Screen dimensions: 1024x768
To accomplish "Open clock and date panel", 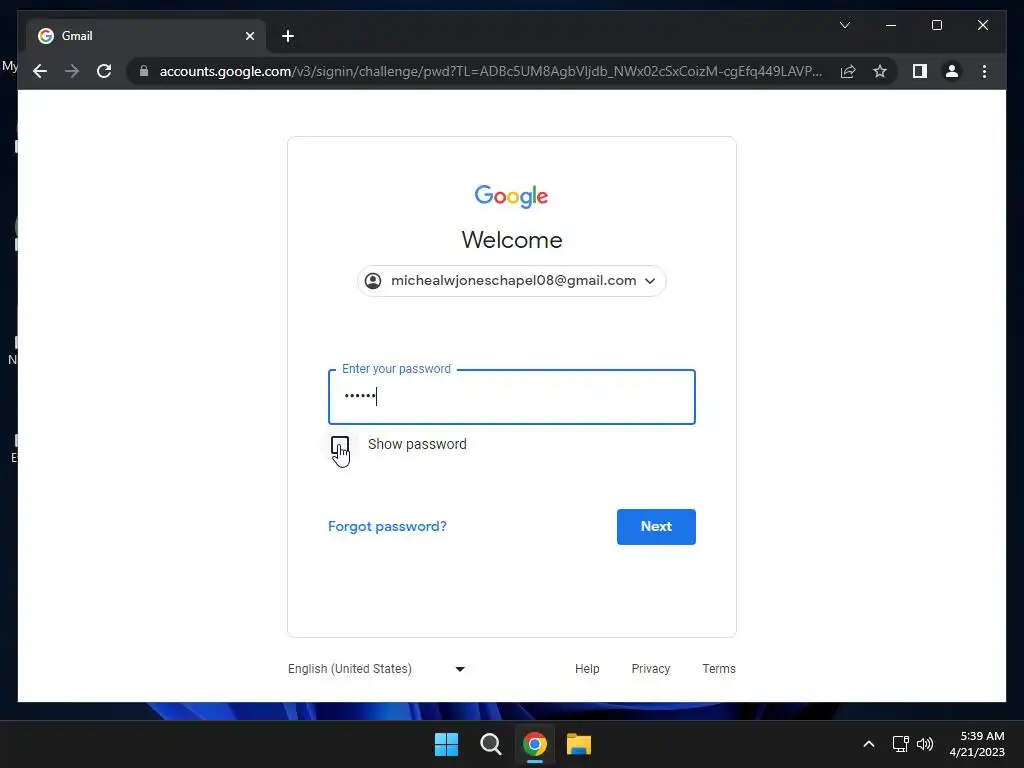I will click(977, 744).
